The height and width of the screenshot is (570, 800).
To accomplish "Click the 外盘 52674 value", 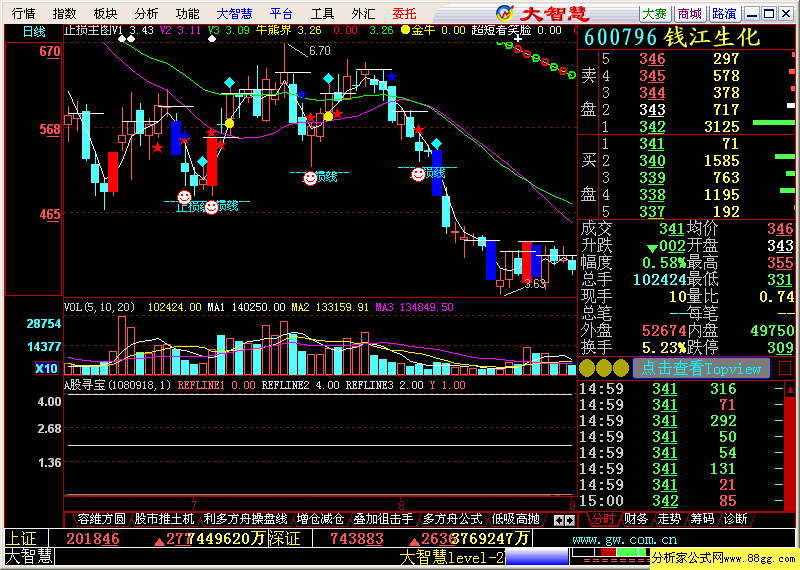I will [x=663, y=331].
